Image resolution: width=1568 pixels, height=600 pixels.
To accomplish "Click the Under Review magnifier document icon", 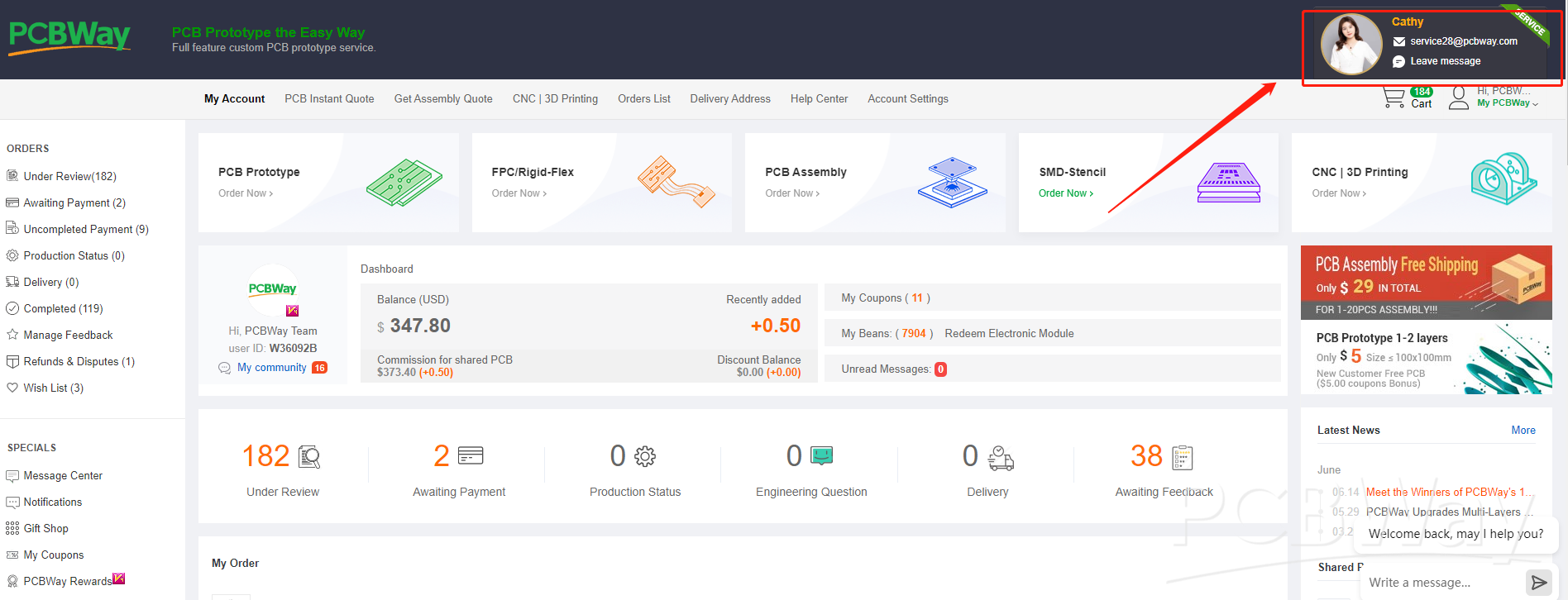I will [309, 456].
